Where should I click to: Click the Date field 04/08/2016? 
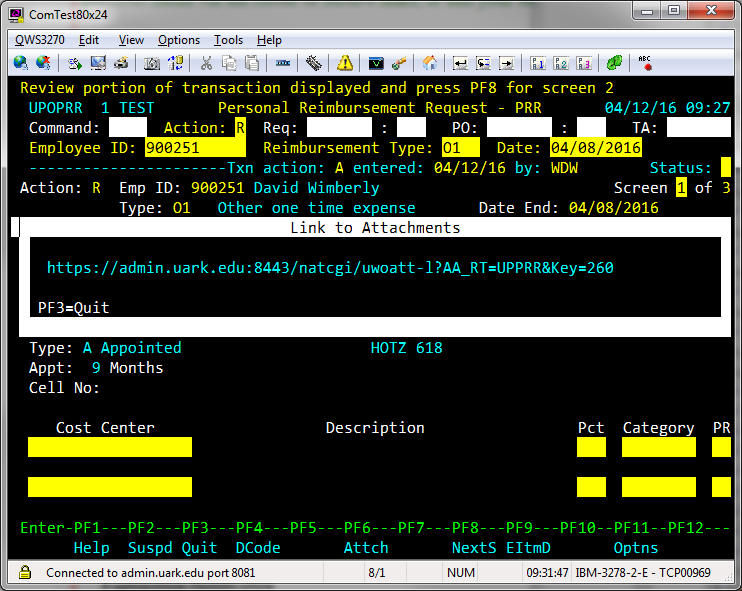click(596, 147)
